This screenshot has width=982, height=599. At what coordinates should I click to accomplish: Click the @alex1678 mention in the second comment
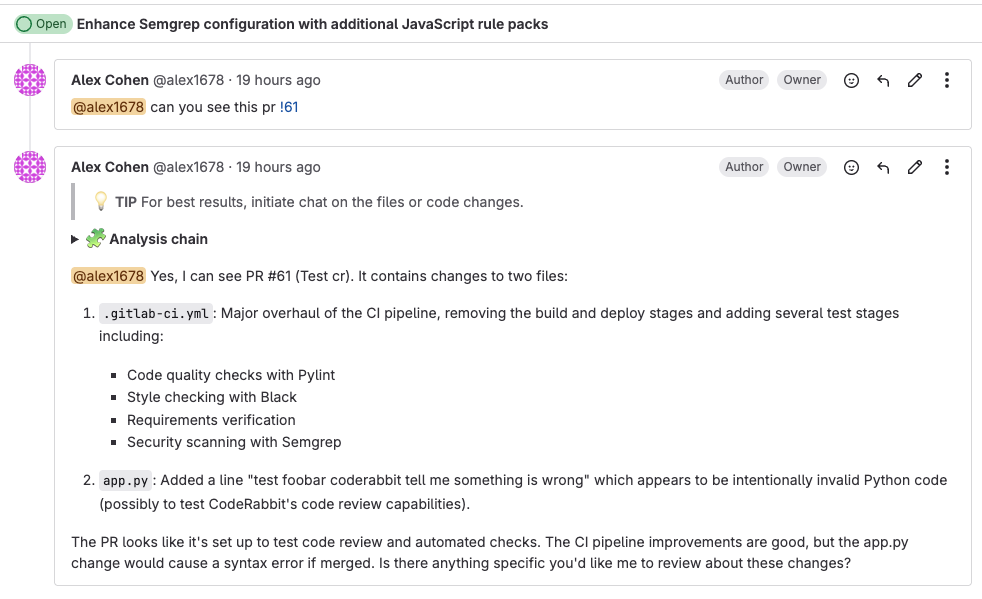click(x=108, y=275)
